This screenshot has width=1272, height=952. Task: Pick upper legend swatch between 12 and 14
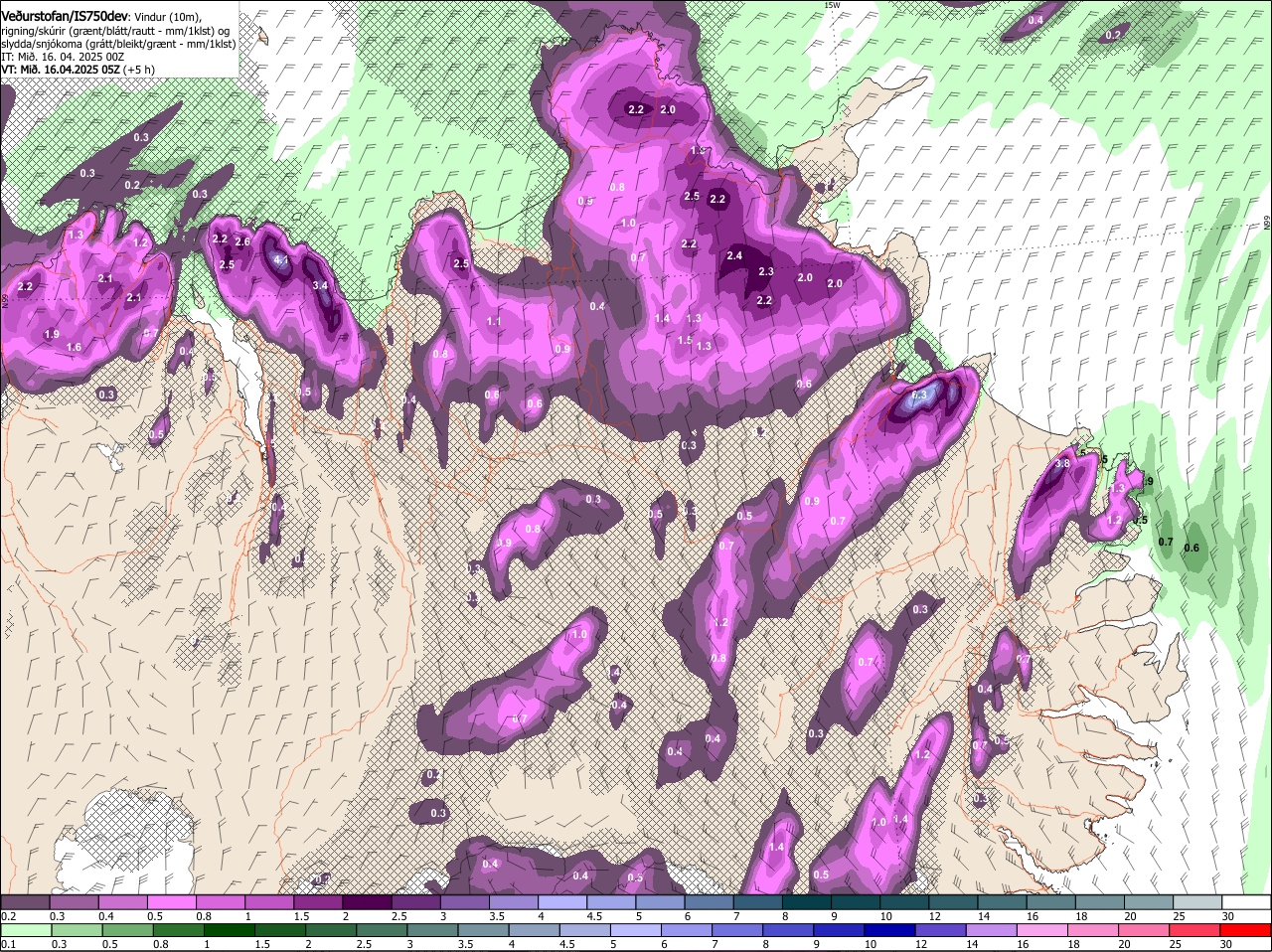(953, 901)
